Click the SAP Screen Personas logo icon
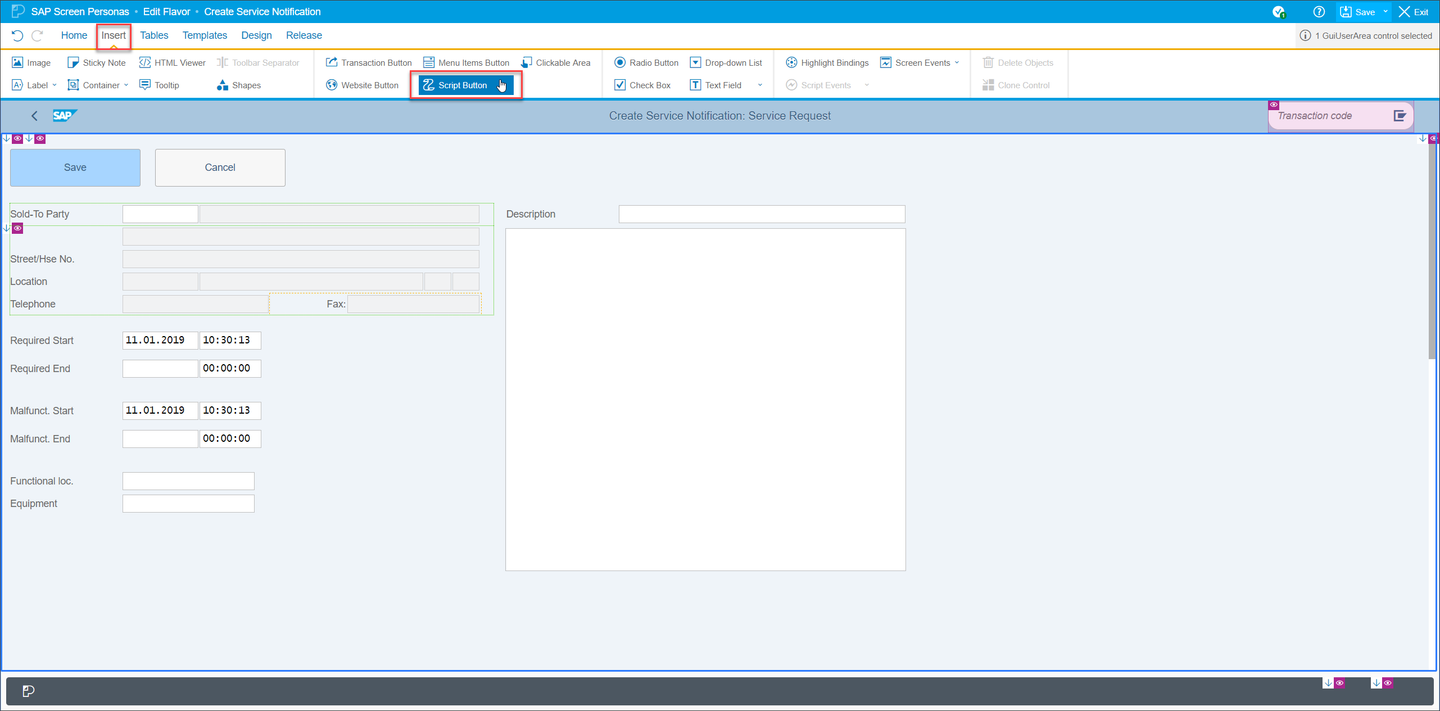 (17, 11)
